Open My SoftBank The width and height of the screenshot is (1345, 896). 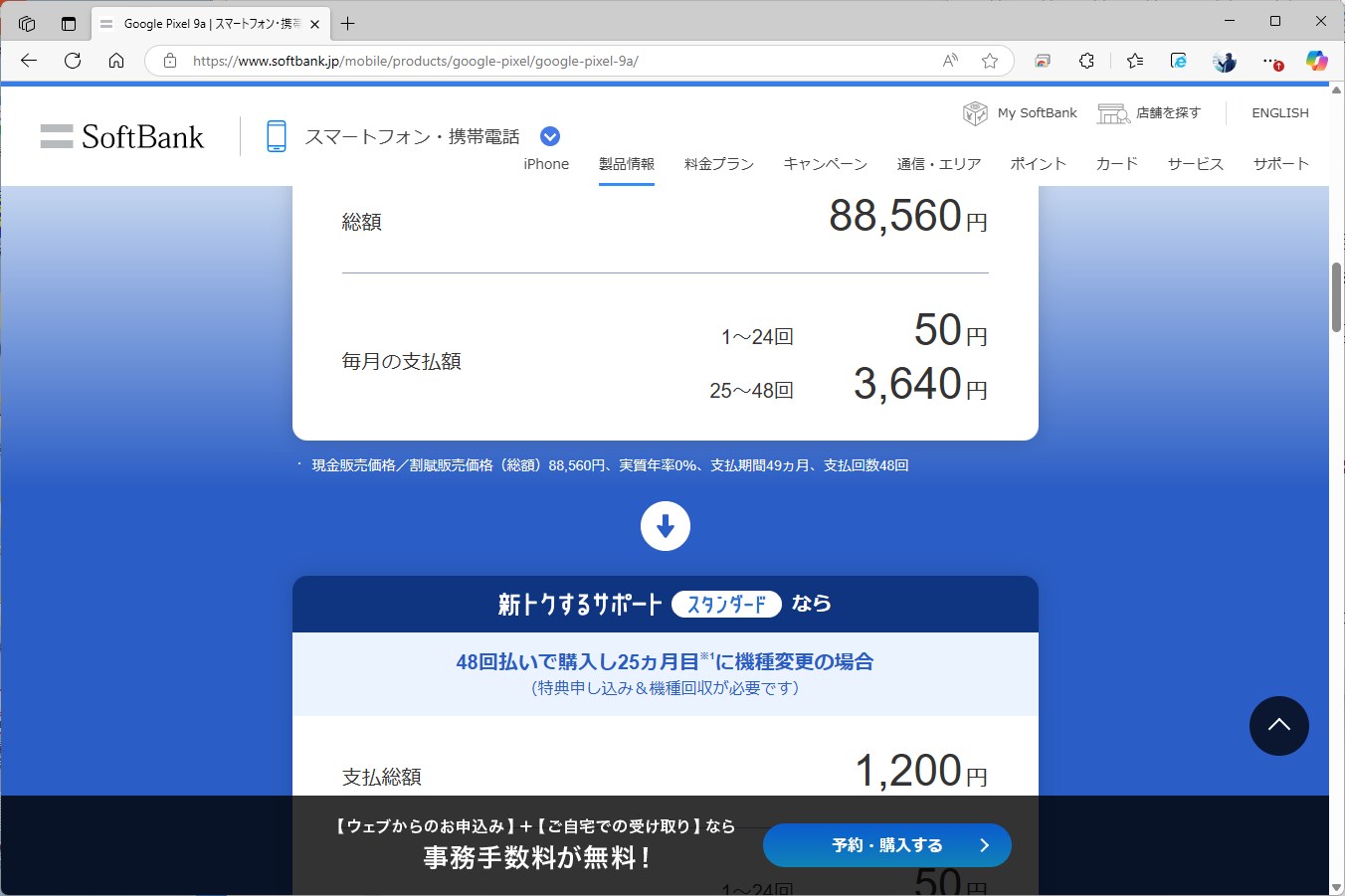[x=1020, y=113]
